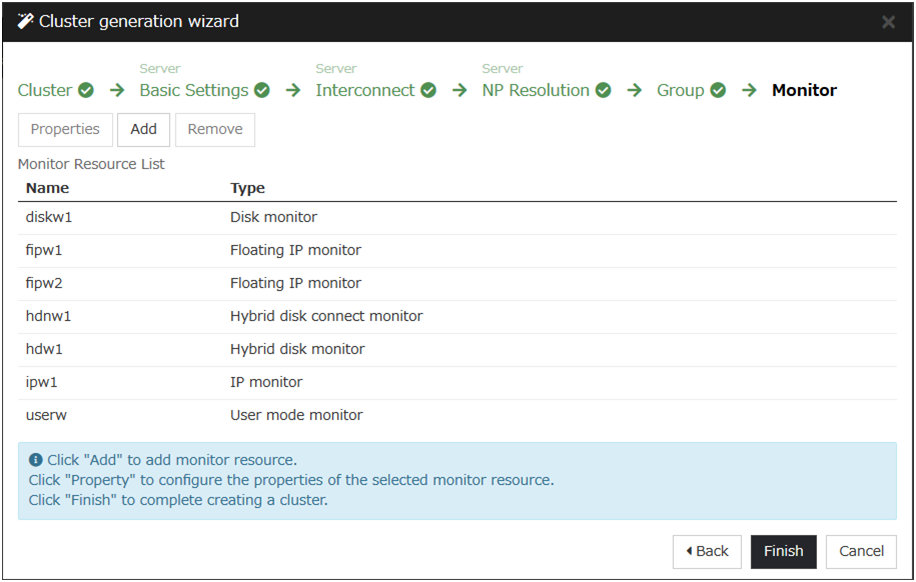Go Back to the previous wizard page
Image resolution: width=916 pixels, height=582 pixels.
[x=707, y=551]
